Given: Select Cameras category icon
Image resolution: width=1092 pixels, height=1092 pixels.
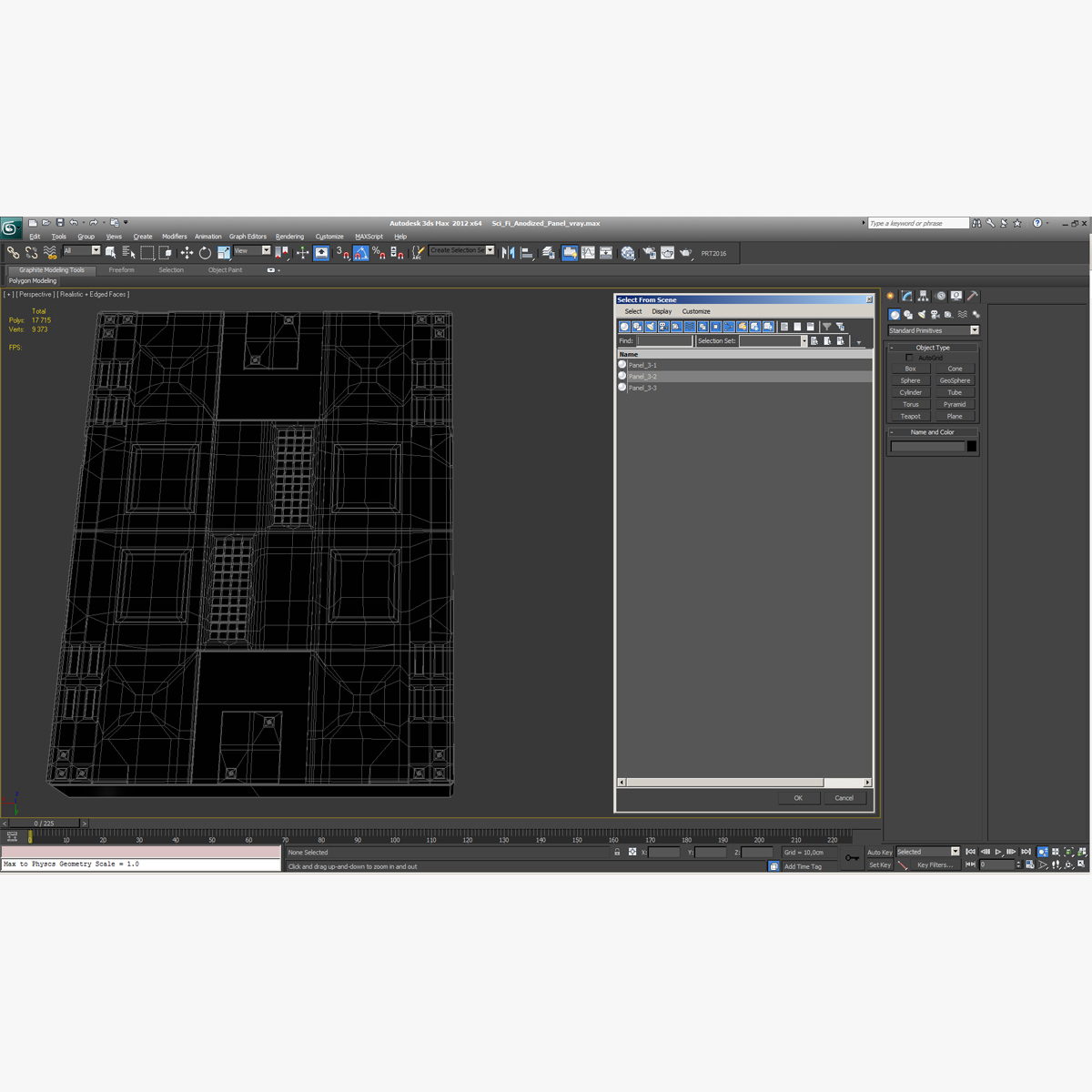Looking at the screenshot, I should coord(935,315).
